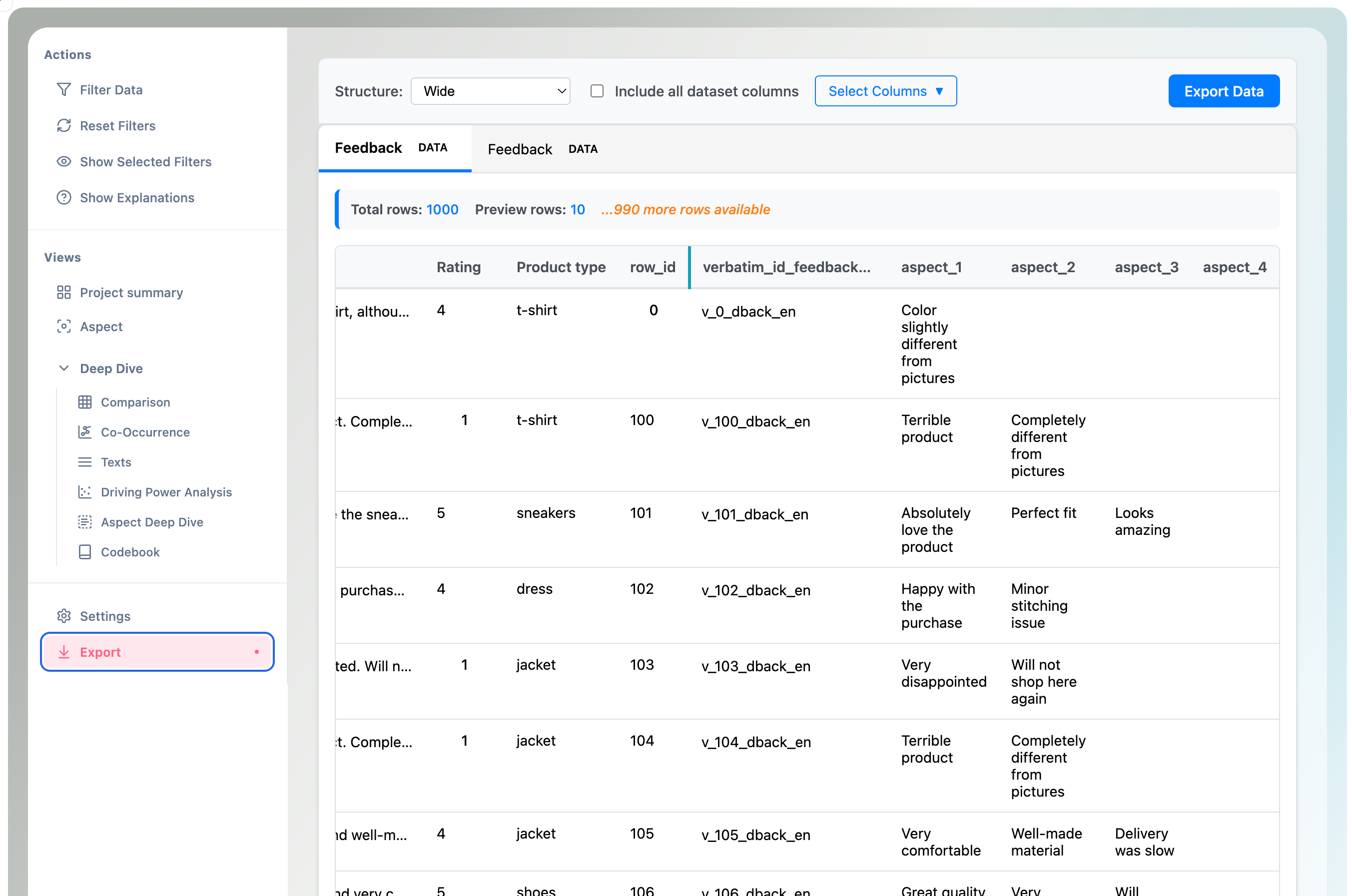
Task: Click the Filter Data funnel icon
Action: click(x=63, y=90)
